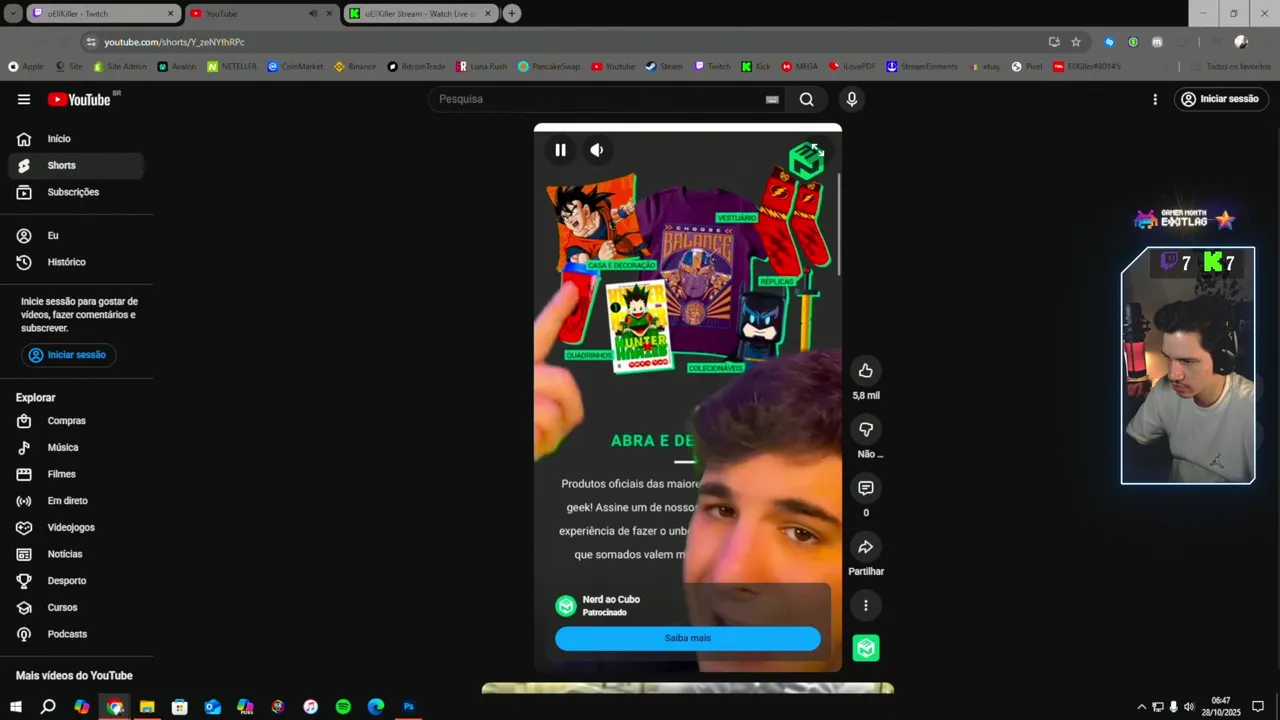This screenshot has width=1280, height=720.
Task: Click the search magnifier button
Action: point(806,99)
